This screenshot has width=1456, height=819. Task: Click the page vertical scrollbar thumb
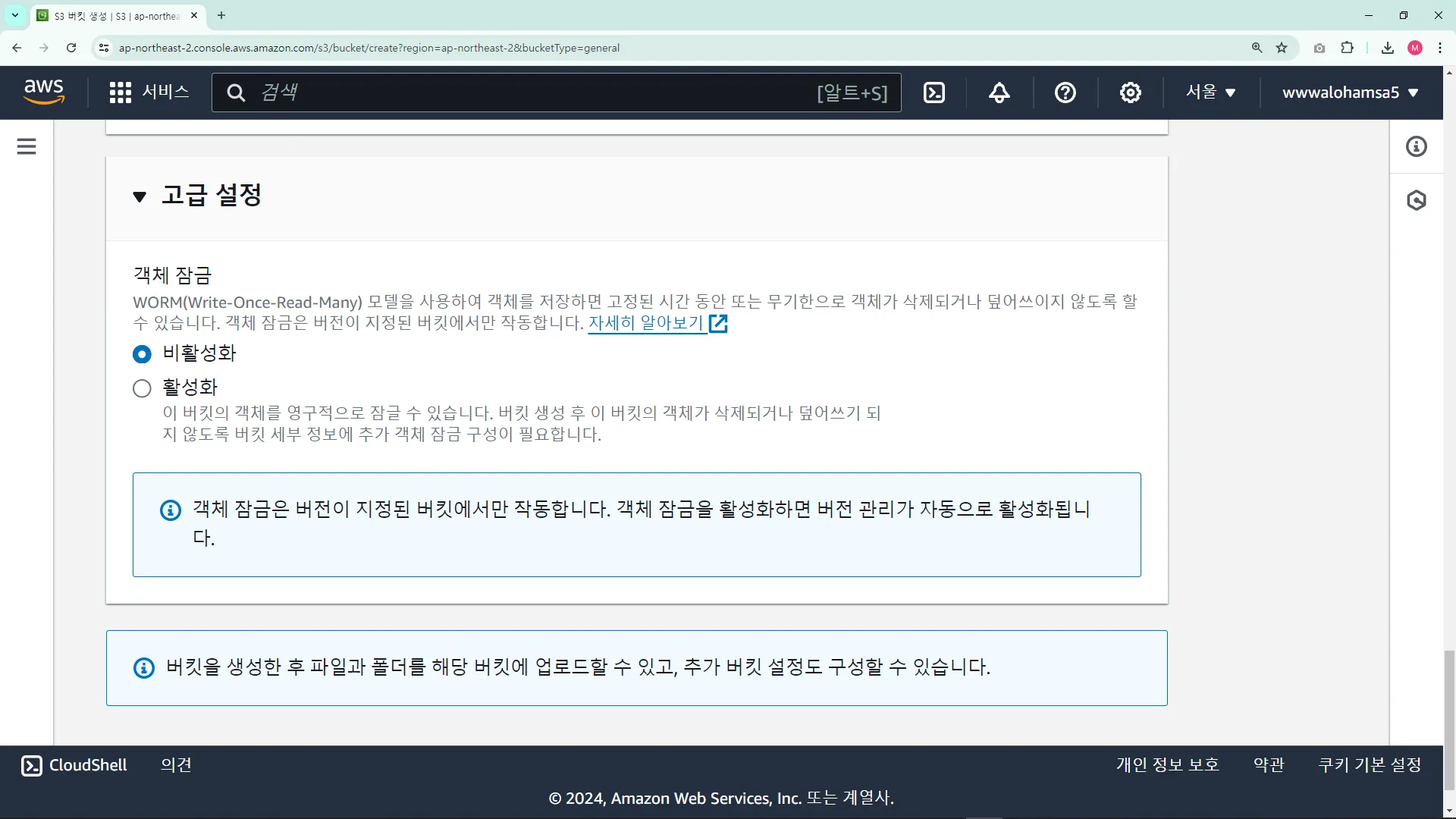point(1449,720)
